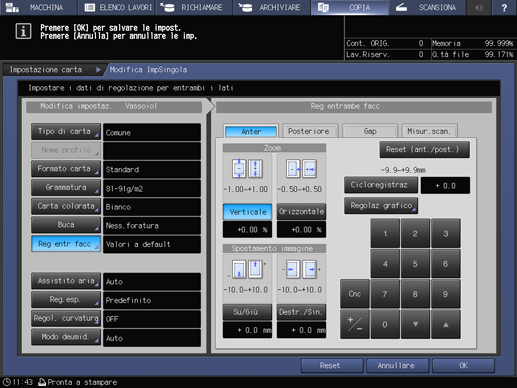Click the clock icon in status bar
This screenshot has width=517, height=388.
(6, 382)
